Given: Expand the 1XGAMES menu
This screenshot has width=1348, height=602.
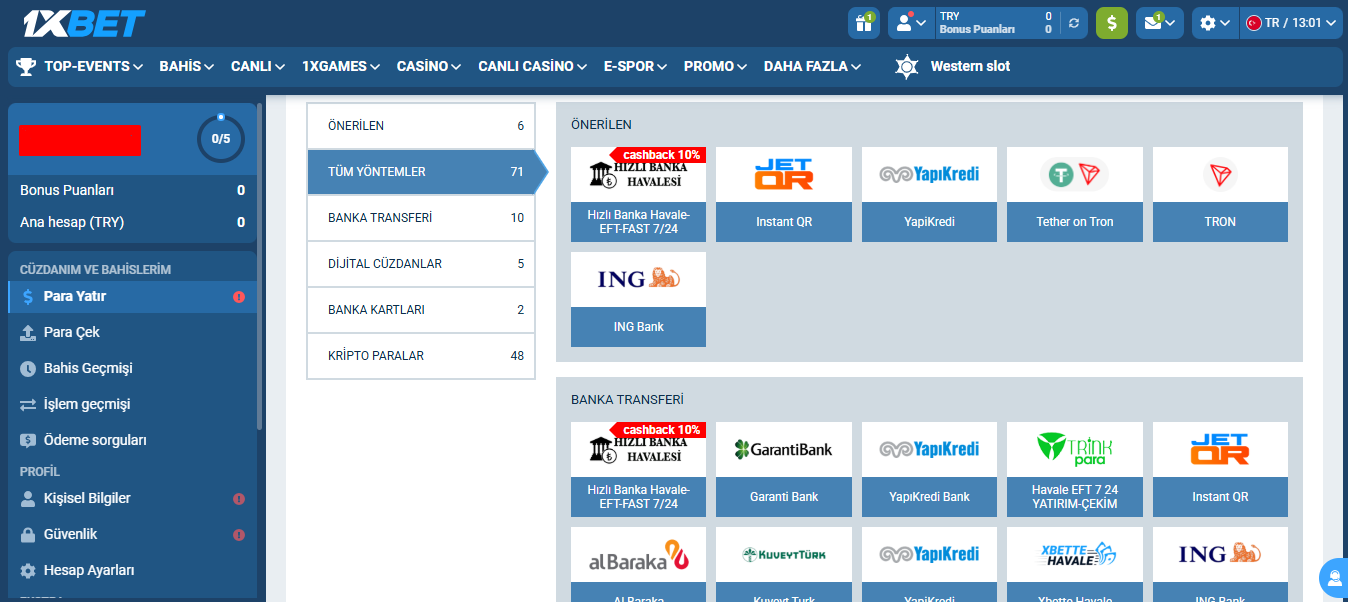Looking at the screenshot, I should tap(341, 66).
